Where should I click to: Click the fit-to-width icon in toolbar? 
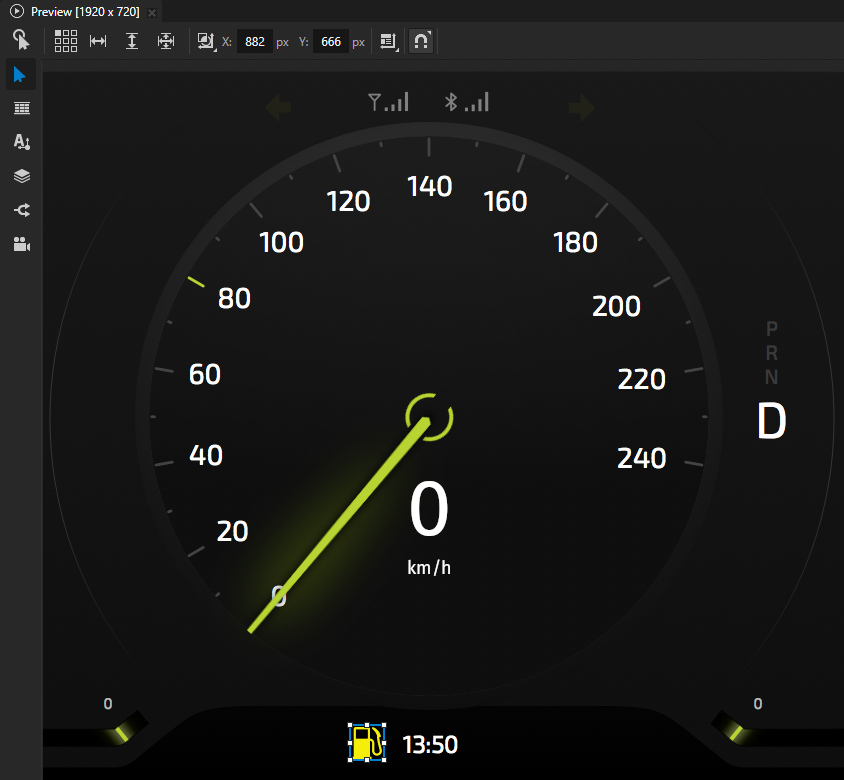pos(98,41)
